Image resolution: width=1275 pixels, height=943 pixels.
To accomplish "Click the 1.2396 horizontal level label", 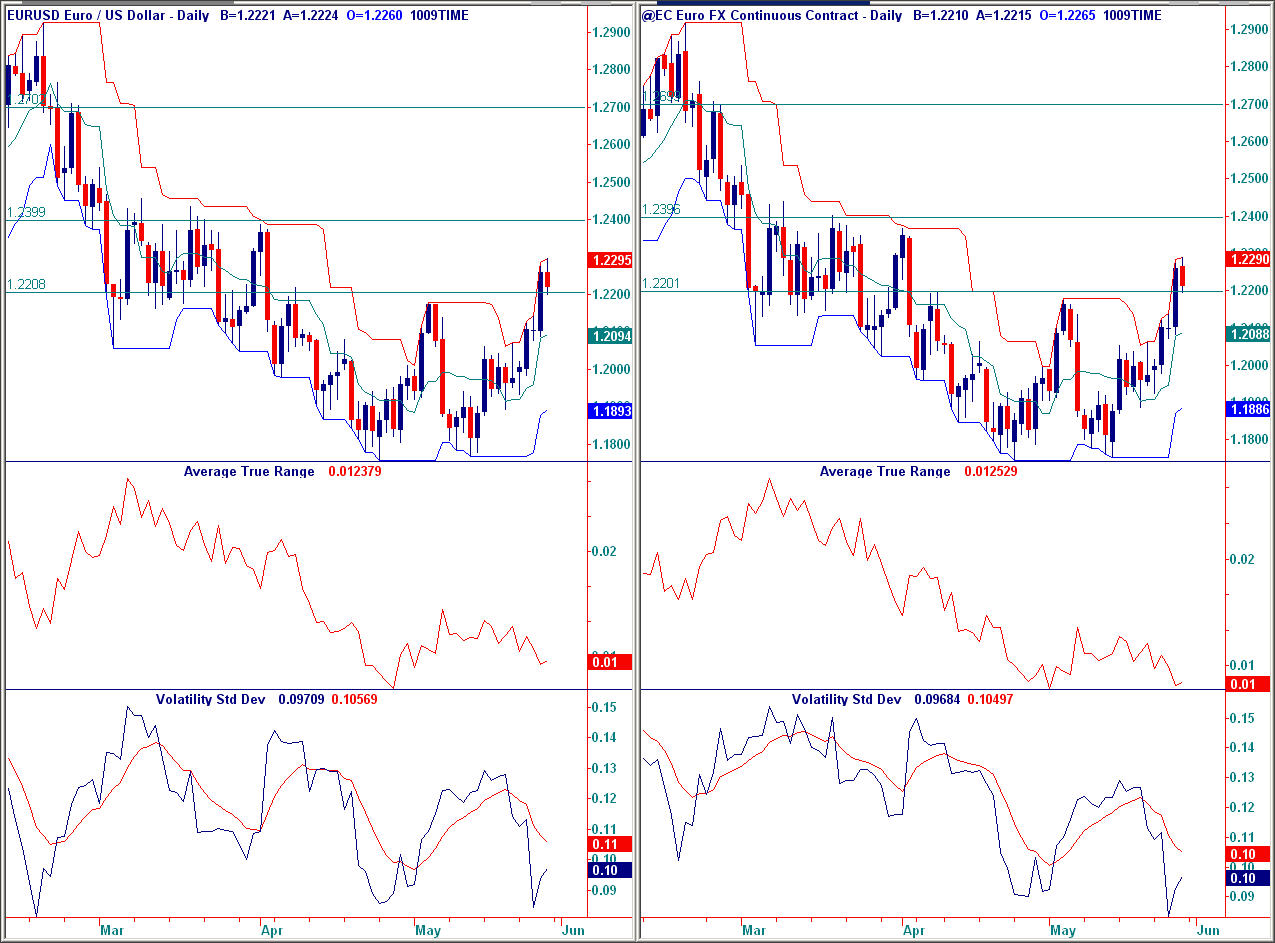I will click(x=661, y=209).
